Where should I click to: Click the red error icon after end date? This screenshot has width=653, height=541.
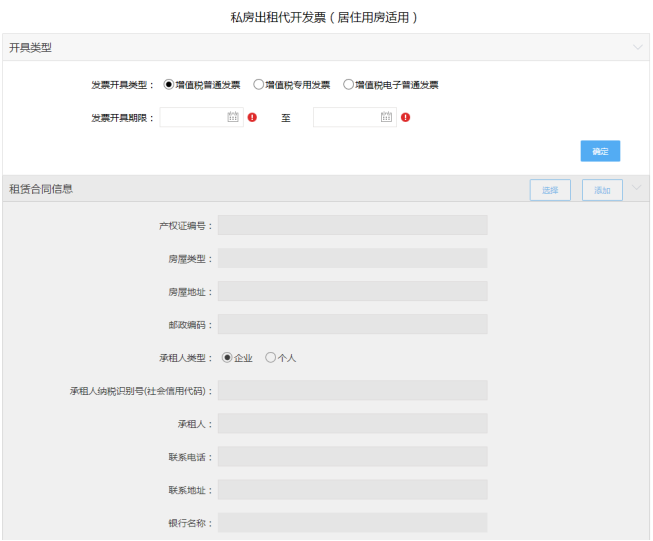(x=406, y=117)
